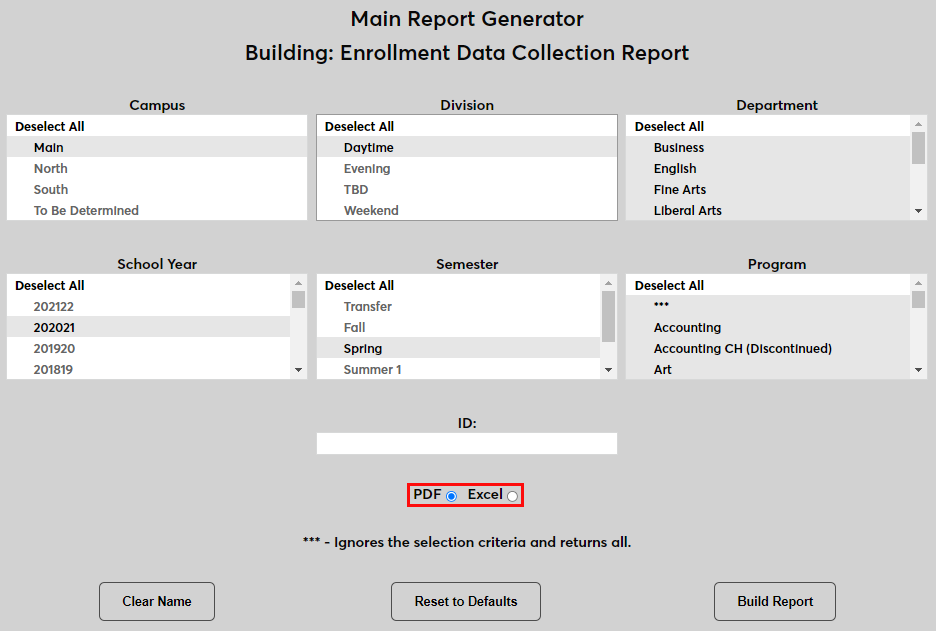The width and height of the screenshot is (936, 631).
Task: Click the School Year list scroll up arrow
Action: point(298,283)
